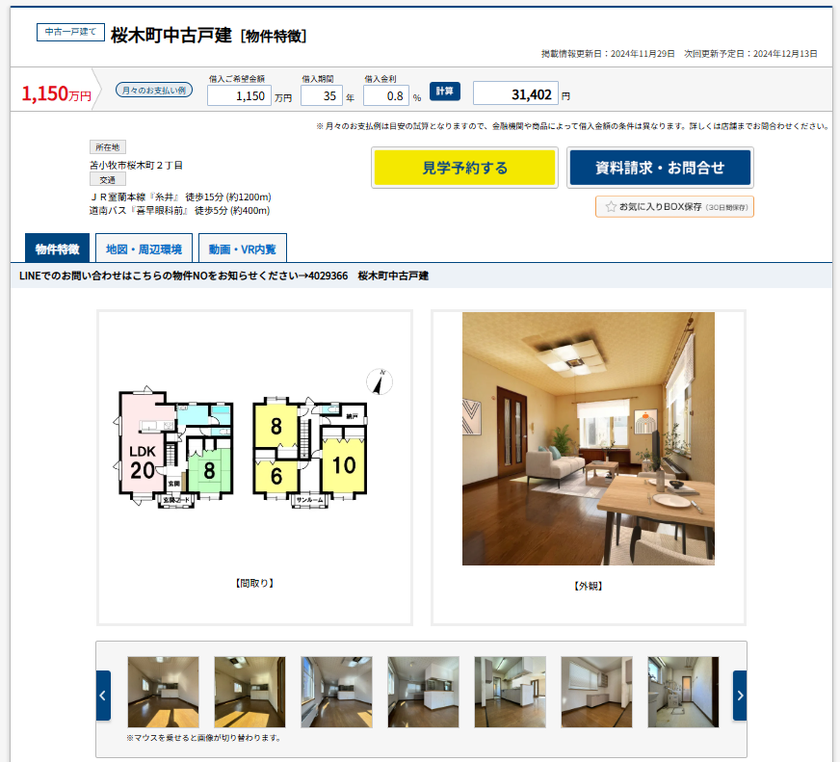Select the 物件特徴 tab
The image size is (840, 762).
[57, 248]
